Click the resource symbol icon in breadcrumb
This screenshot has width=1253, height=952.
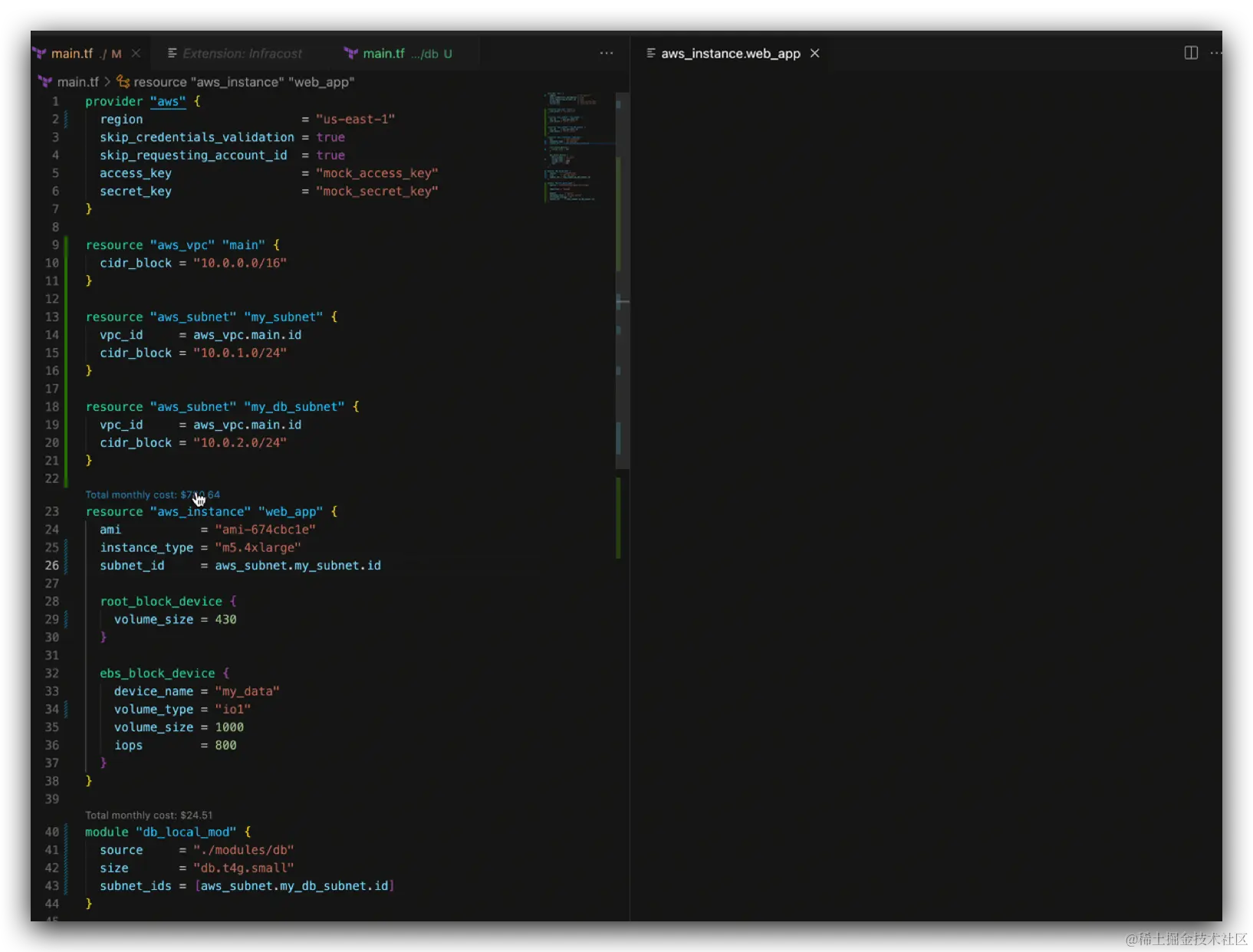pos(123,82)
